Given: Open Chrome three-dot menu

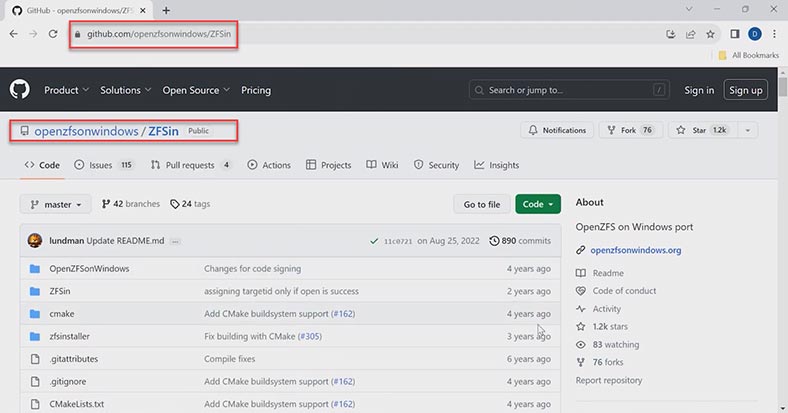Looking at the screenshot, I should pos(774,34).
